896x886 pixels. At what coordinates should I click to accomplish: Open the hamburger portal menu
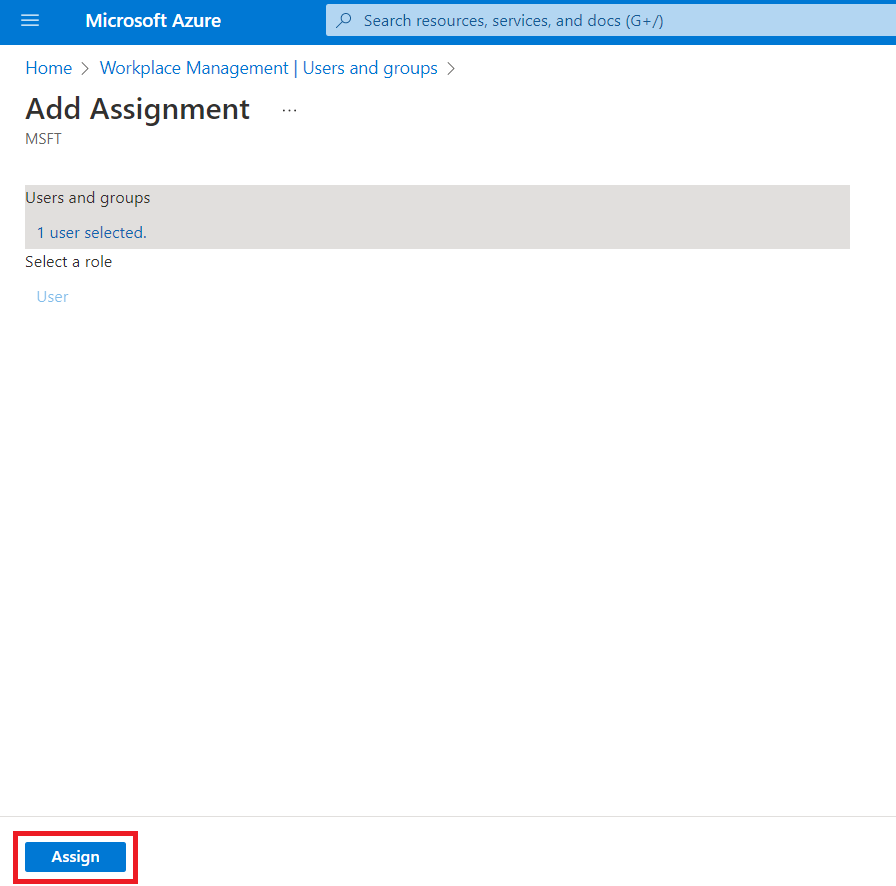(30, 21)
